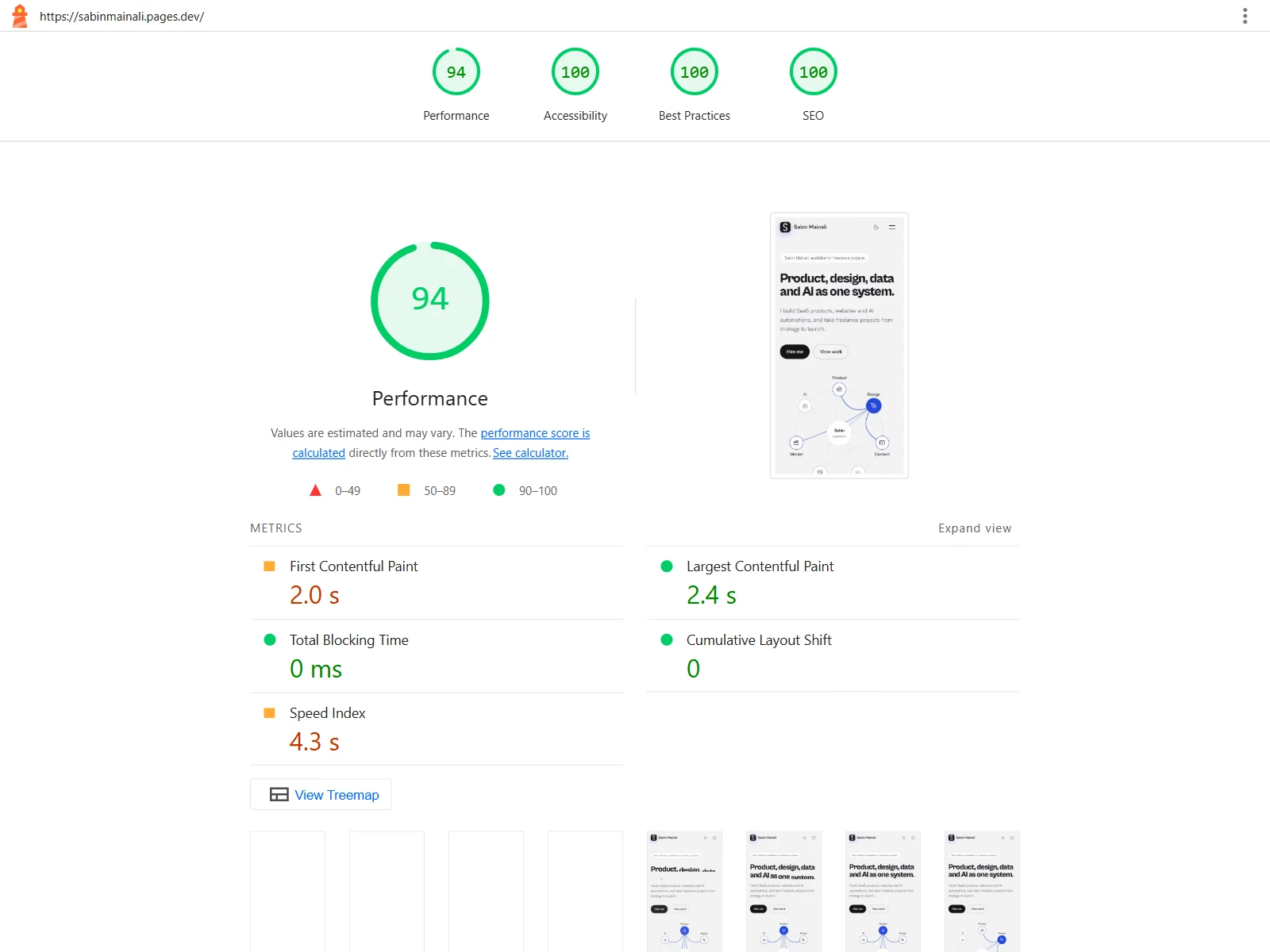The height and width of the screenshot is (952, 1270).
Task: Expand the Largest Contentful Paint metric
Action: pos(833,583)
